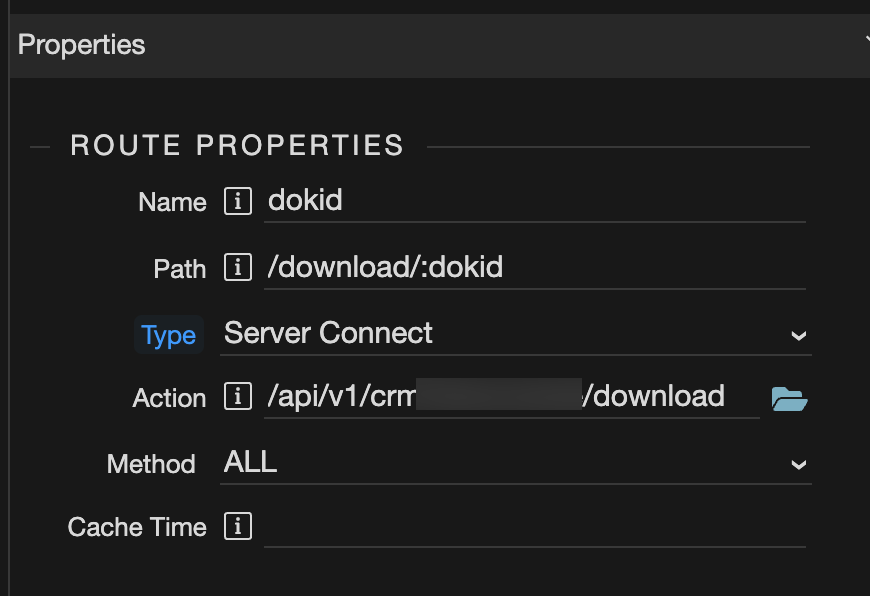
Task: Click the Method label
Action: click(x=151, y=464)
